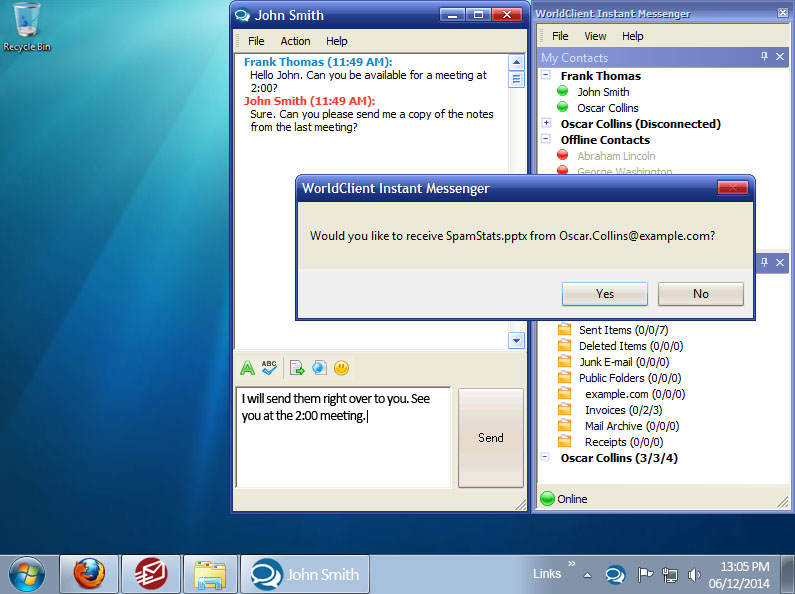Collapse the Frank Thomas contact group

pos(546,75)
